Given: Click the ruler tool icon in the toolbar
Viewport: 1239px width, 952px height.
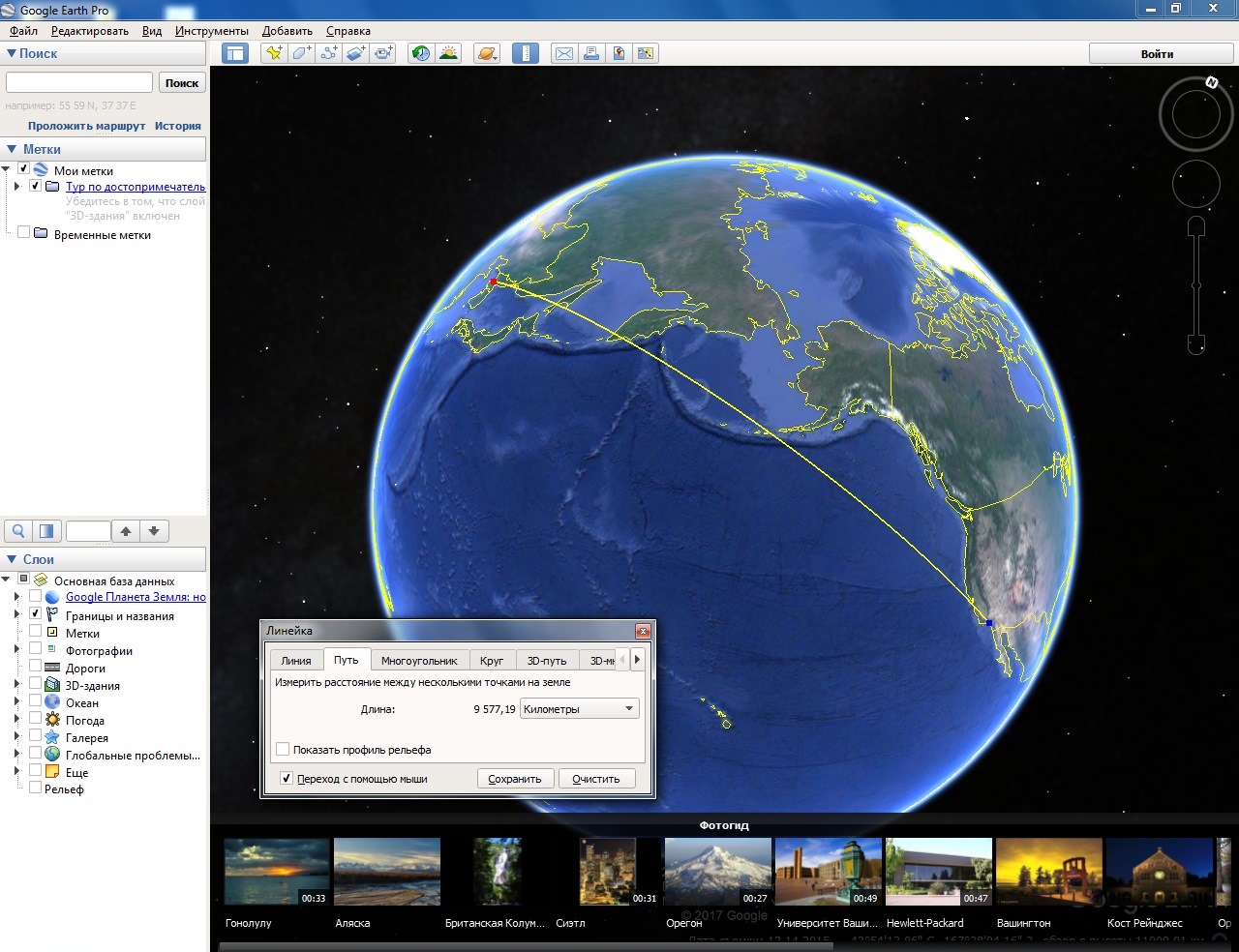Looking at the screenshot, I should [x=526, y=53].
